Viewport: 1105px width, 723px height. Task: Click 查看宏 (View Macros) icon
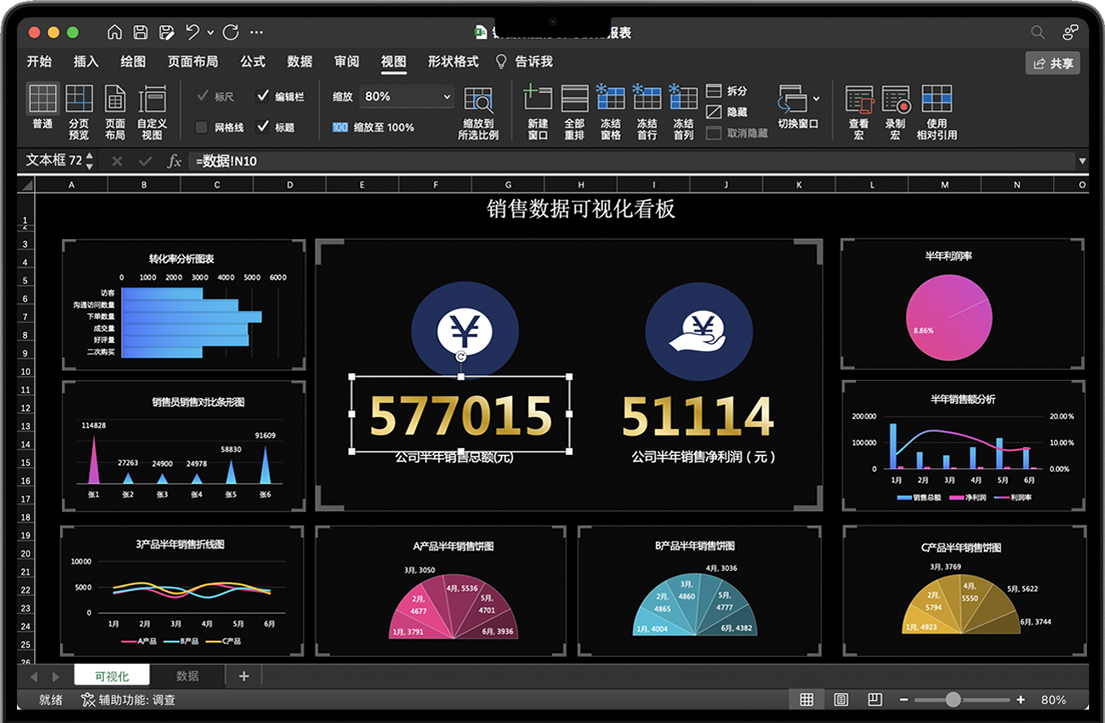(x=859, y=100)
